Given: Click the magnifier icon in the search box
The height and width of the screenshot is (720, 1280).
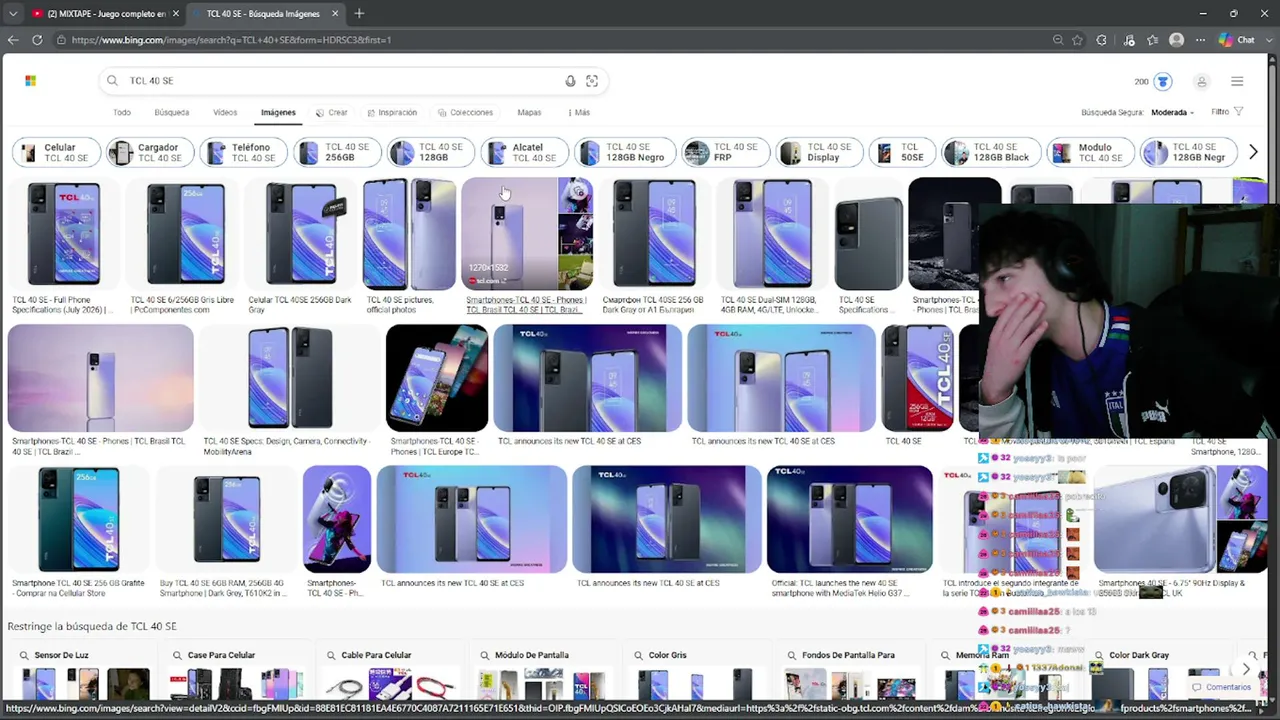Looking at the screenshot, I should tap(112, 81).
